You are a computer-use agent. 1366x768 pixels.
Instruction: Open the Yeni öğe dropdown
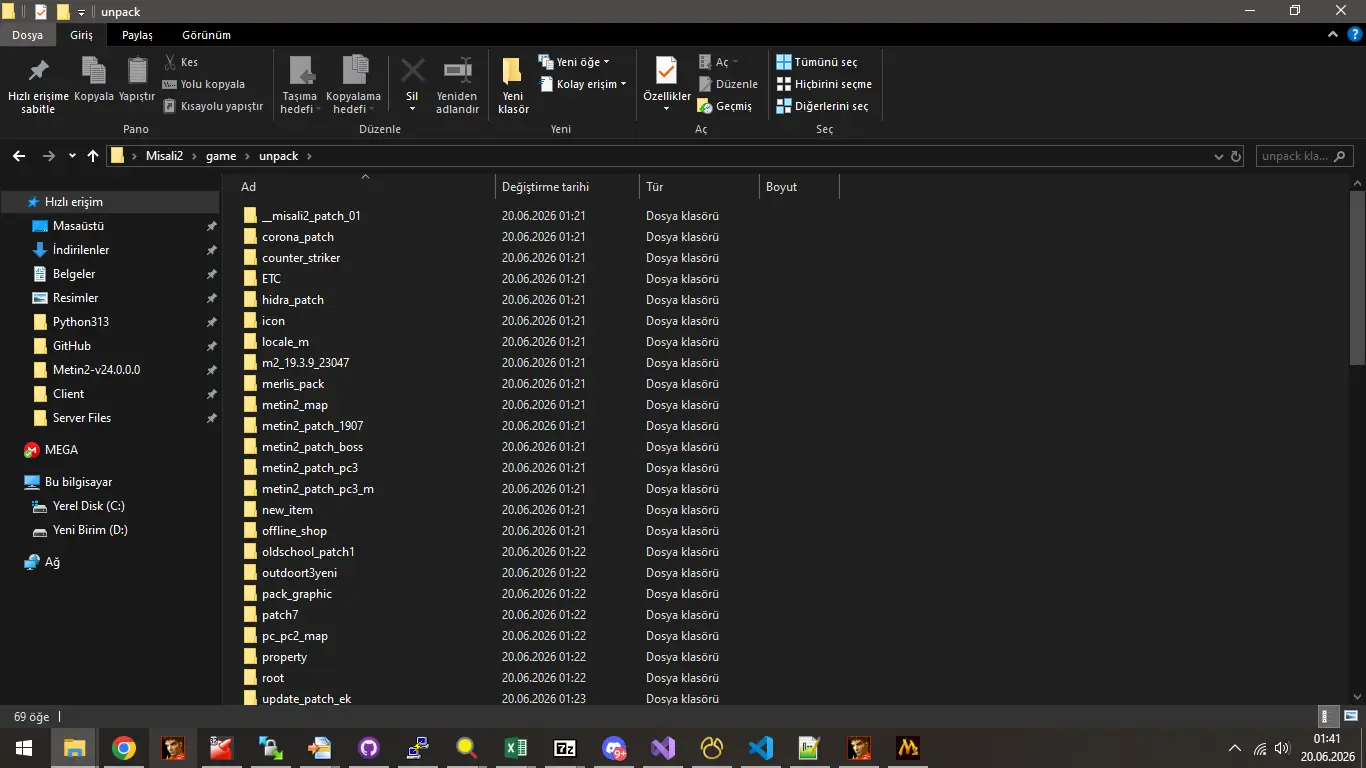tap(574, 62)
